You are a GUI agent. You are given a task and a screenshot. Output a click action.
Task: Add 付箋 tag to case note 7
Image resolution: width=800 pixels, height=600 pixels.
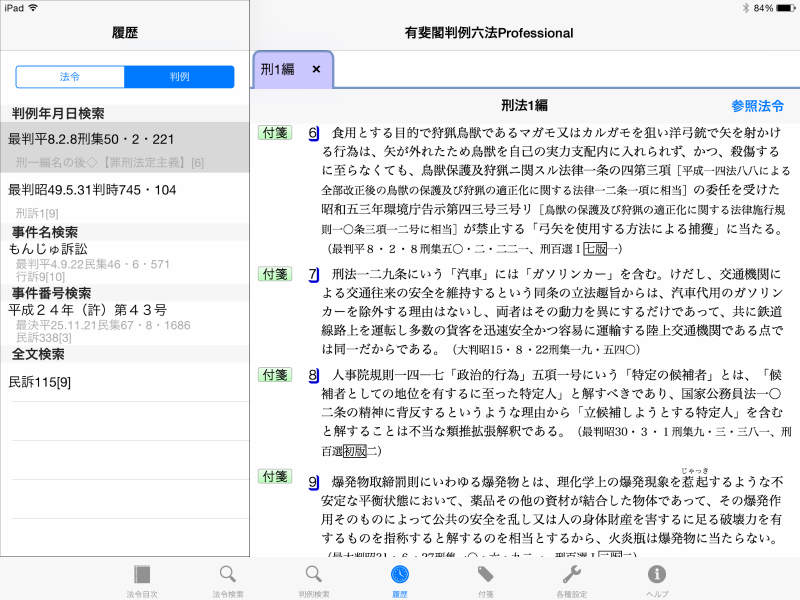click(275, 274)
